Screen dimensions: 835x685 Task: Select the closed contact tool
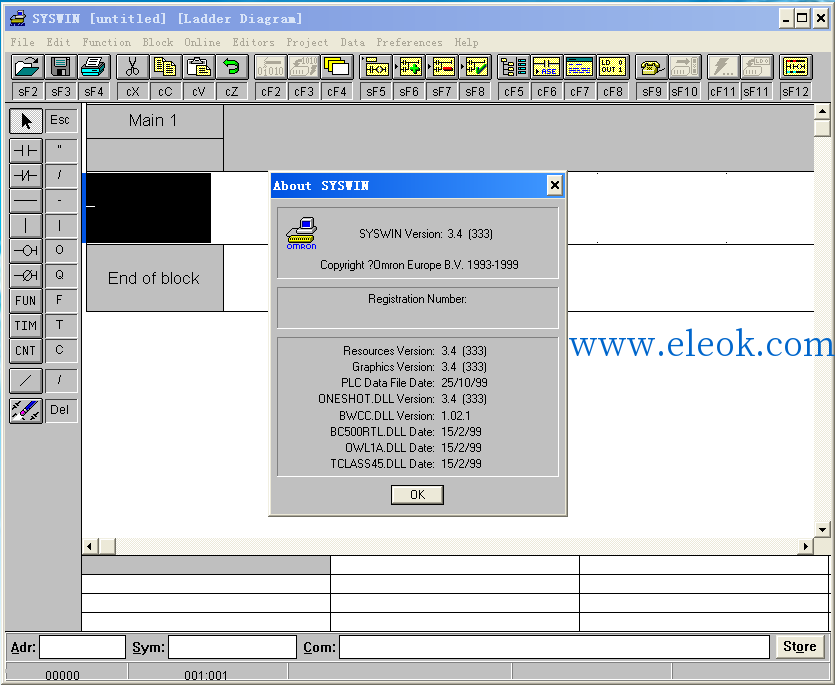[x=26, y=175]
